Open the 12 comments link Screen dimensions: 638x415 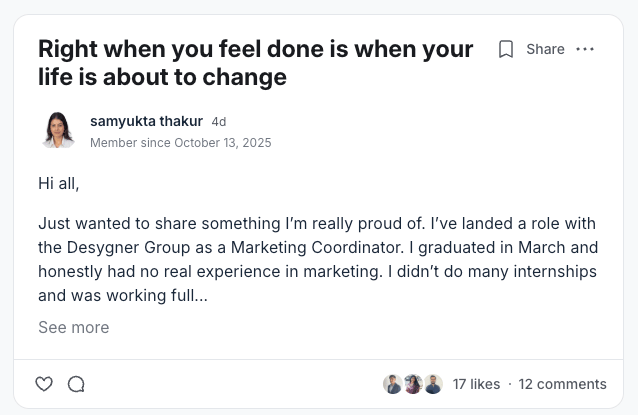562,384
